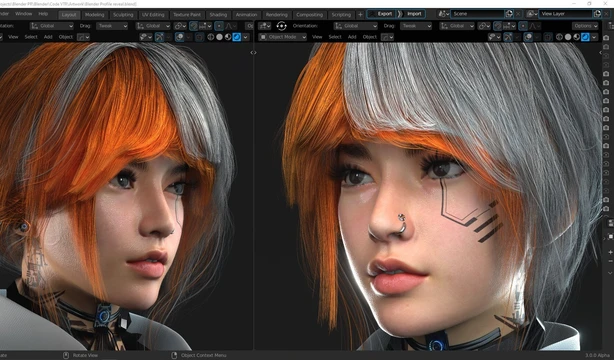Select rendered shading in left viewport
The height and width of the screenshot is (360, 614).
pyautogui.click(x=237, y=37)
